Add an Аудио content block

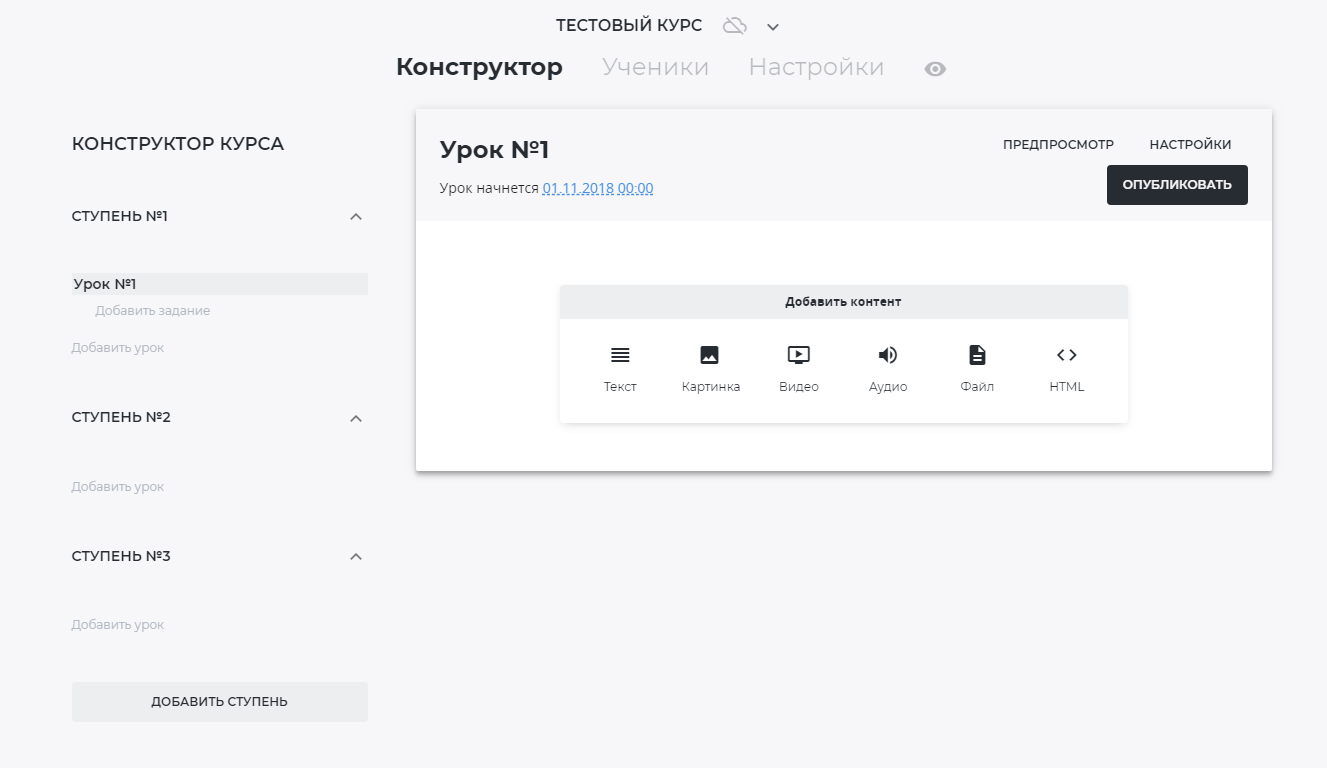point(888,369)
